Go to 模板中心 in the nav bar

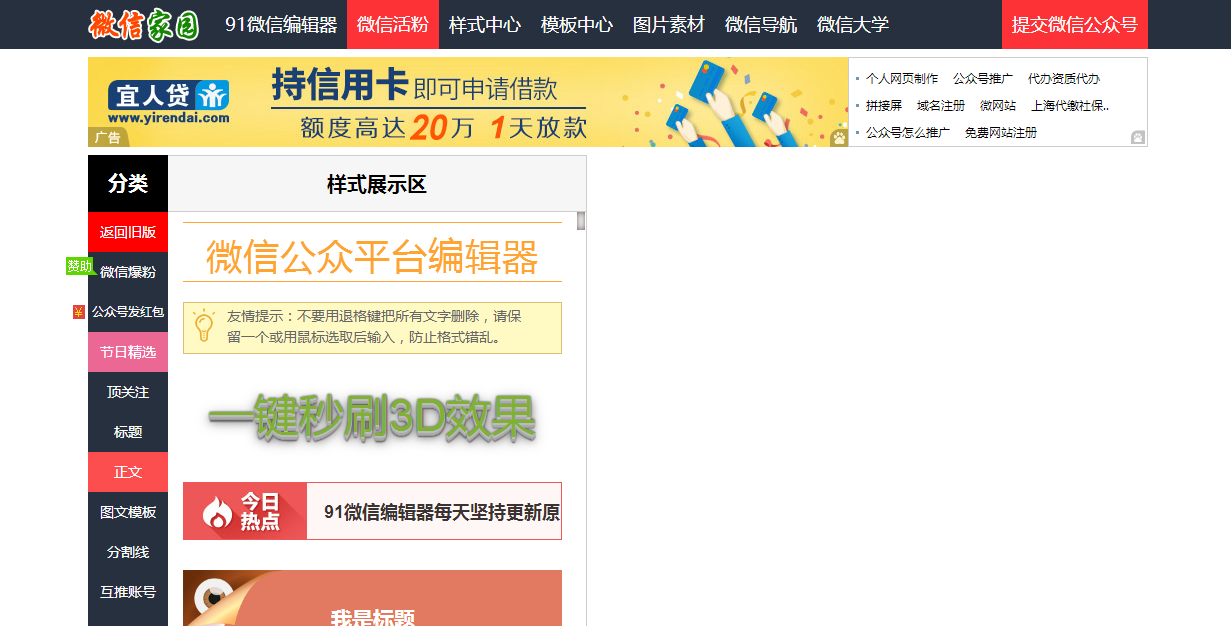577,25
